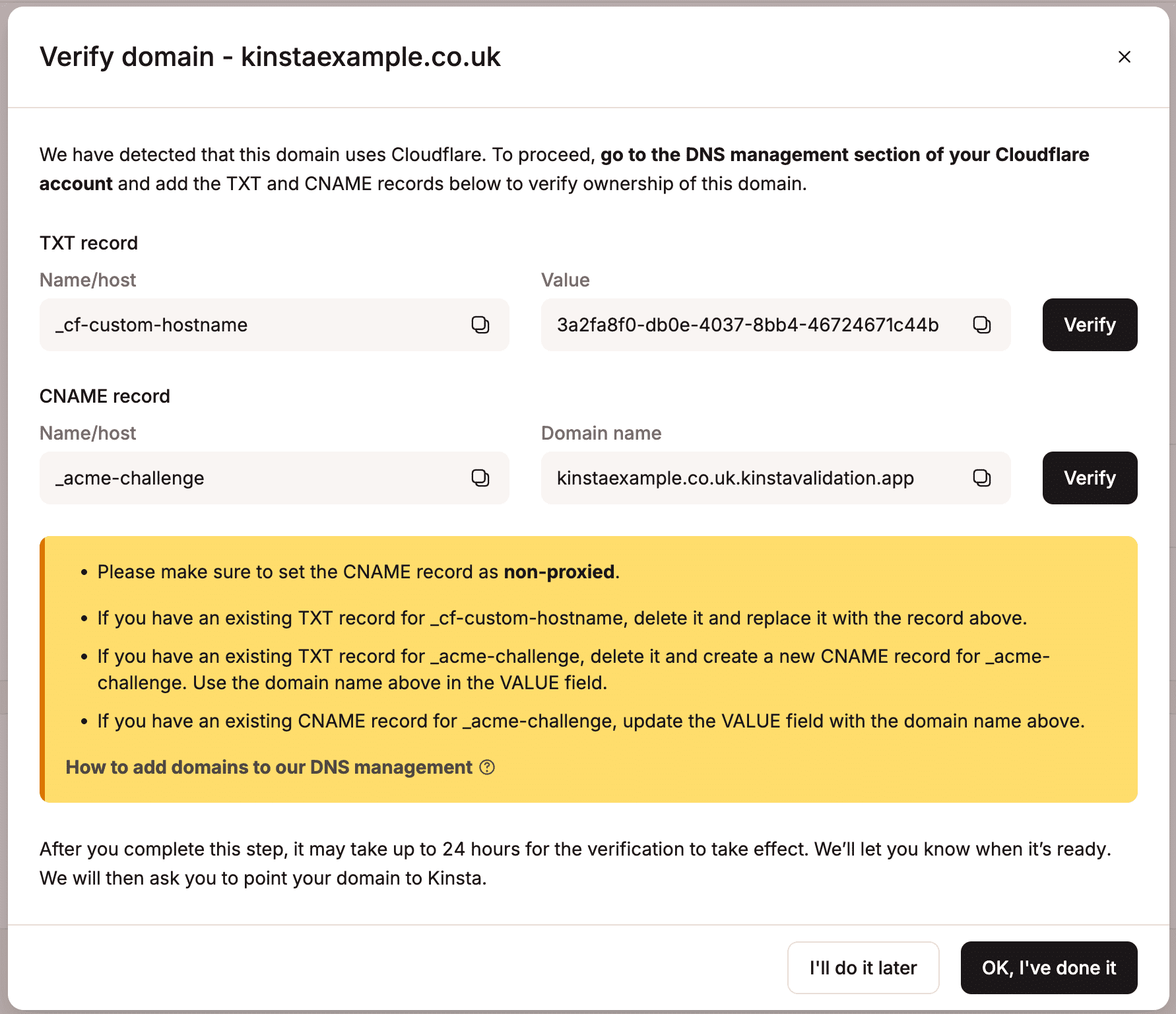Screen dimensions: 1176x1014
Task: Verify the CNAME record
Action: click(1089, 478)
